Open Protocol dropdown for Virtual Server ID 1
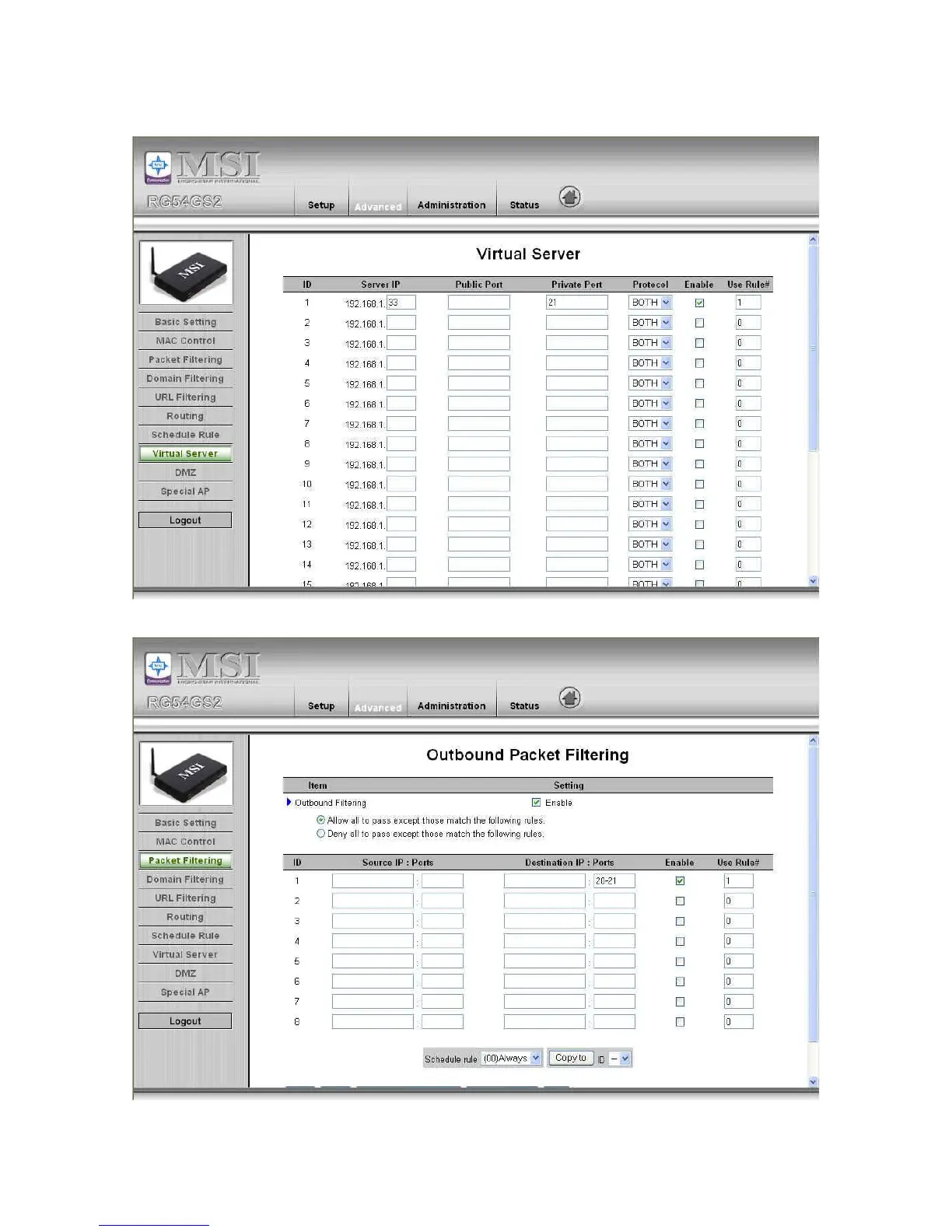 [x=650, y=303]
